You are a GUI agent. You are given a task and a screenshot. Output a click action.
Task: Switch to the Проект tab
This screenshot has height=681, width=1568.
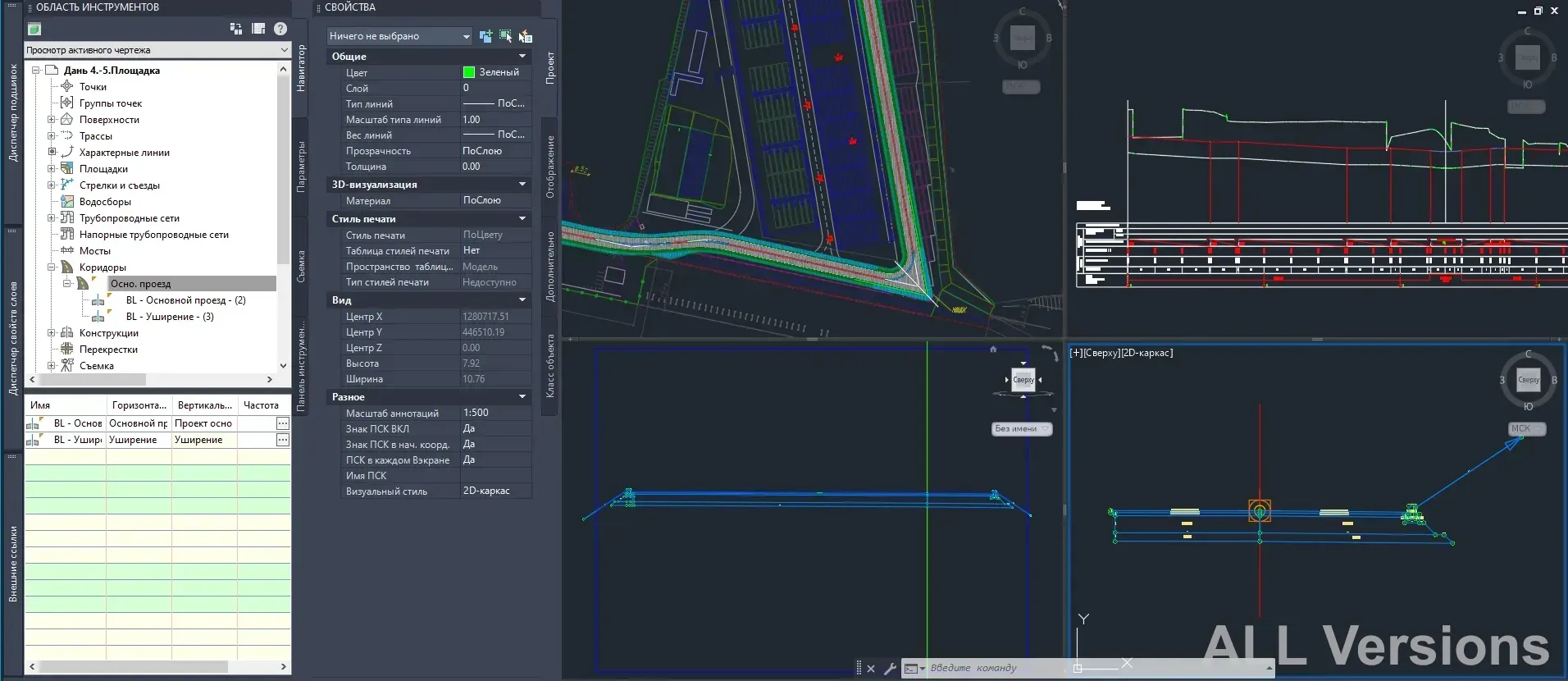pyautogui.click(x=550, y=67)
